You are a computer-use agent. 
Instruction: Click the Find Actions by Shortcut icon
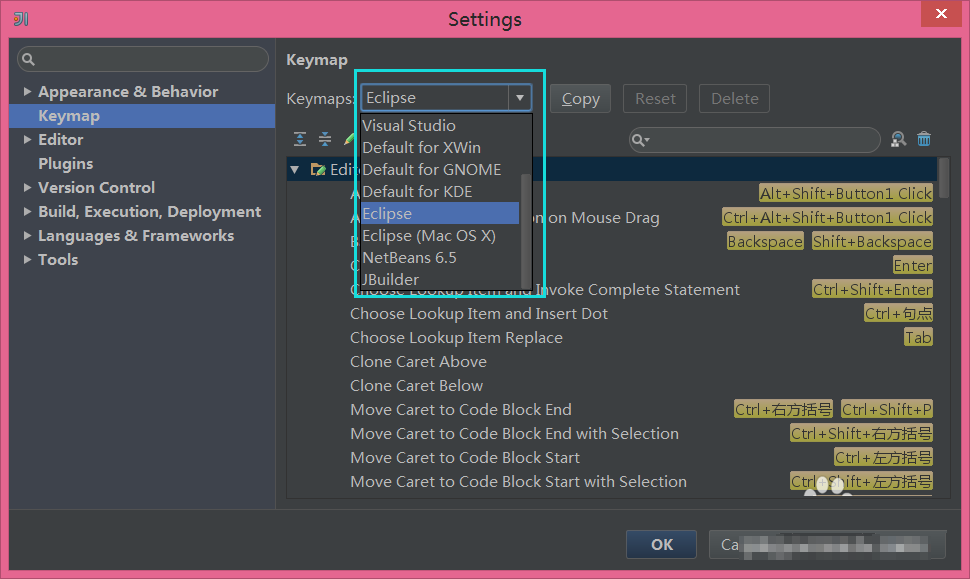point(898,139)
